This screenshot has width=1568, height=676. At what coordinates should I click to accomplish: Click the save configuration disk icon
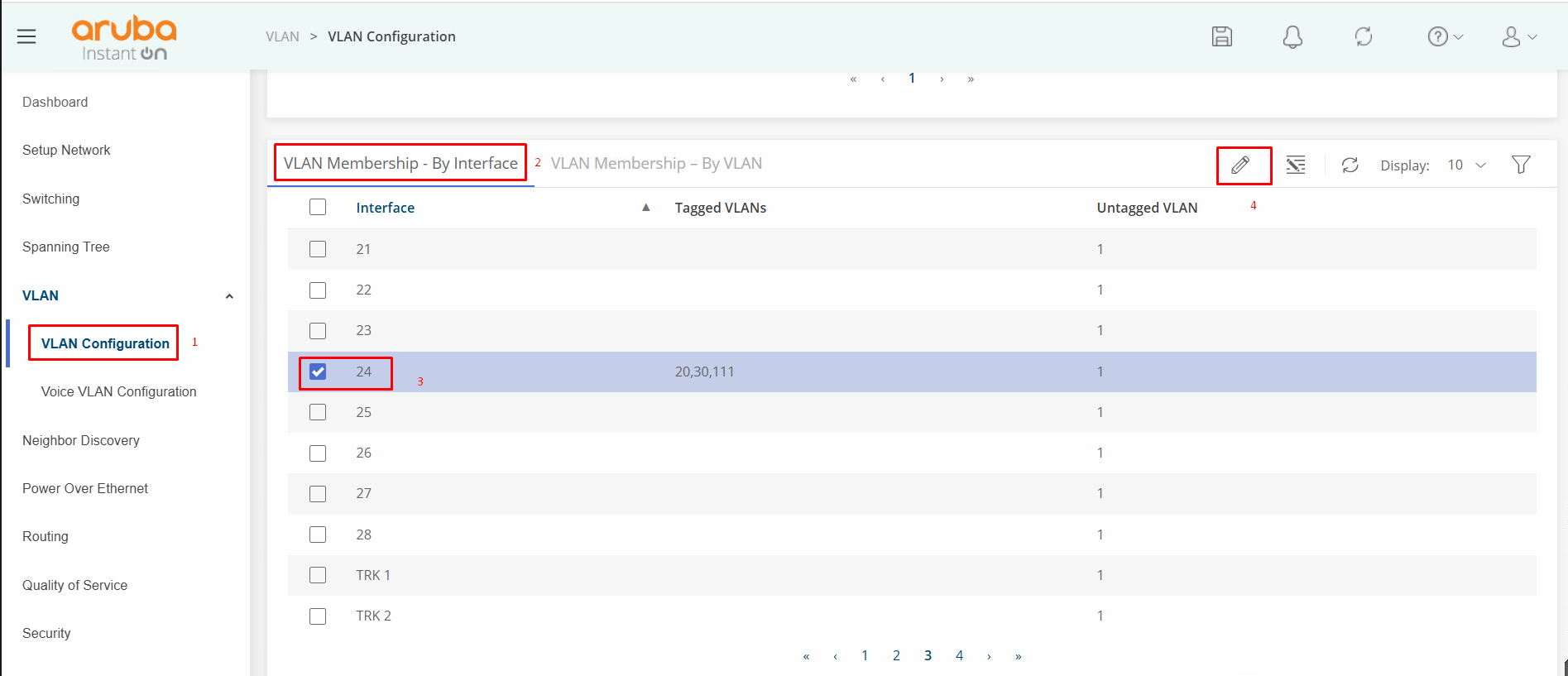1221,36
